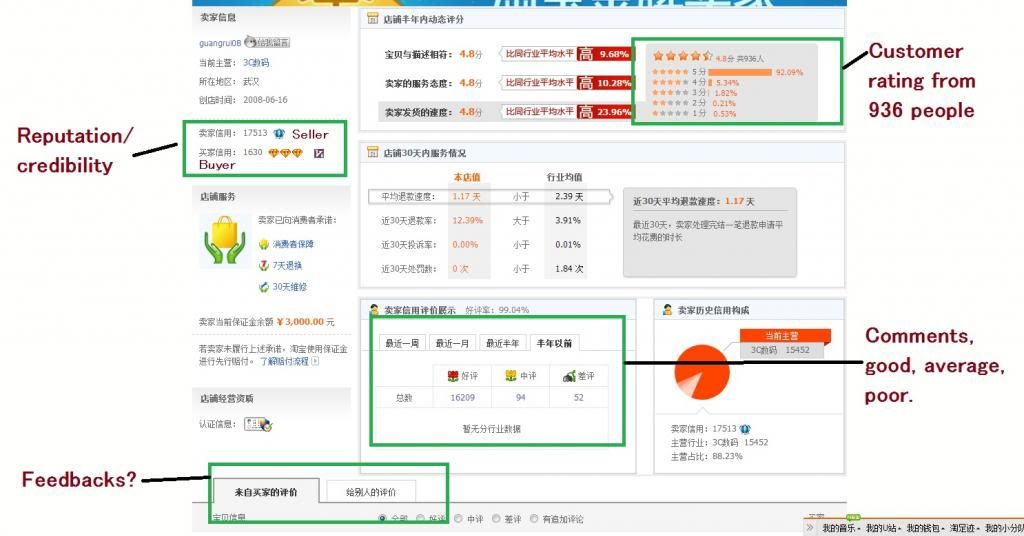The width and height of the screenshot is (1024, 536).
Task: Click the overall star rating icons
Action: pyautogui.click(x=682, y=56)
